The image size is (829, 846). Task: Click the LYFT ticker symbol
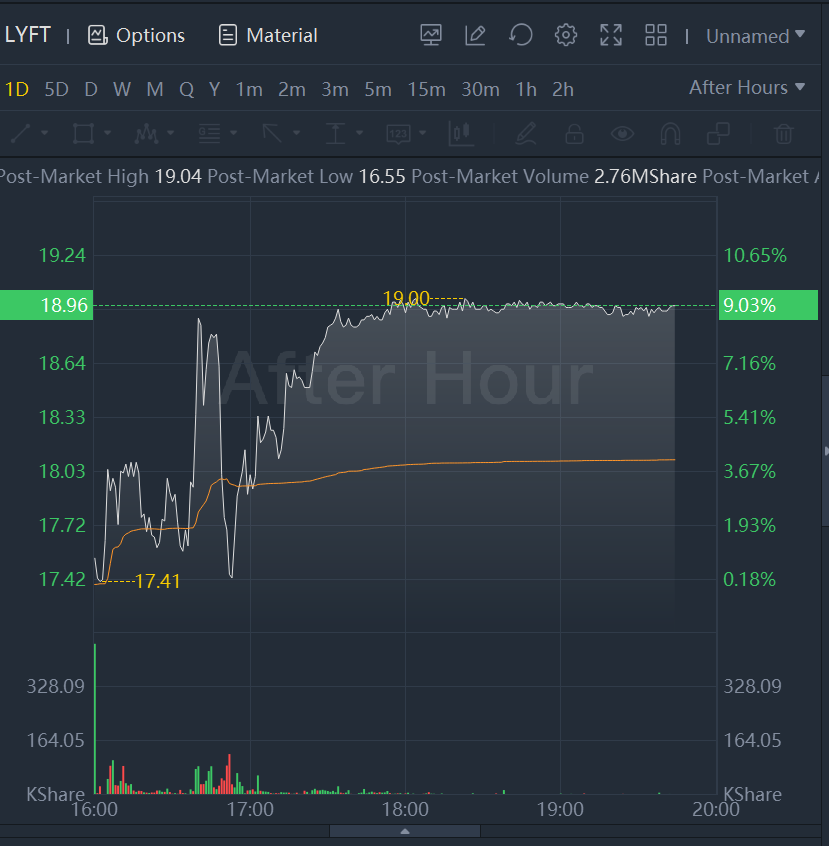tap(28, 35)
